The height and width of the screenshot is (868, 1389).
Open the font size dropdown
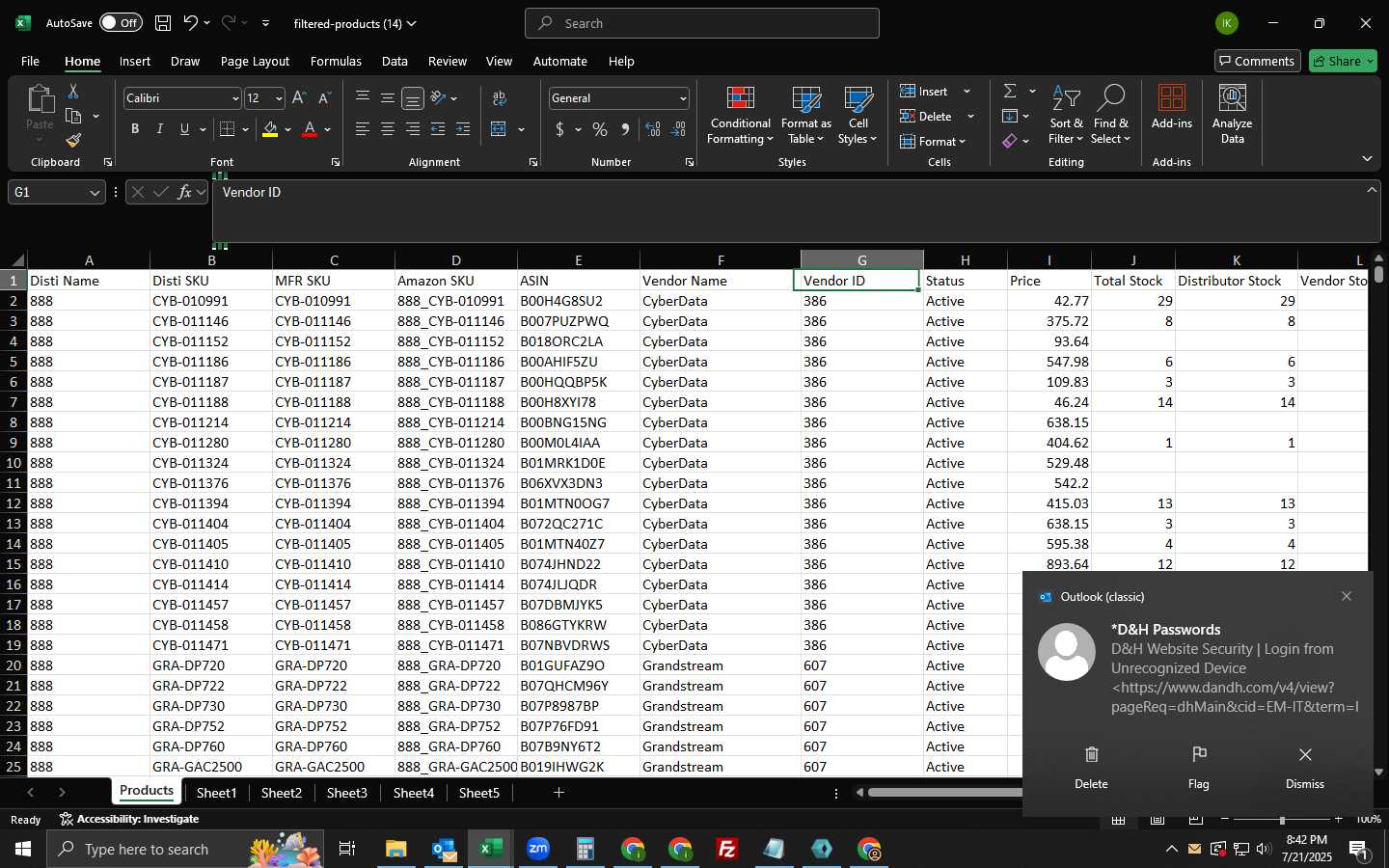pos(279,98)
